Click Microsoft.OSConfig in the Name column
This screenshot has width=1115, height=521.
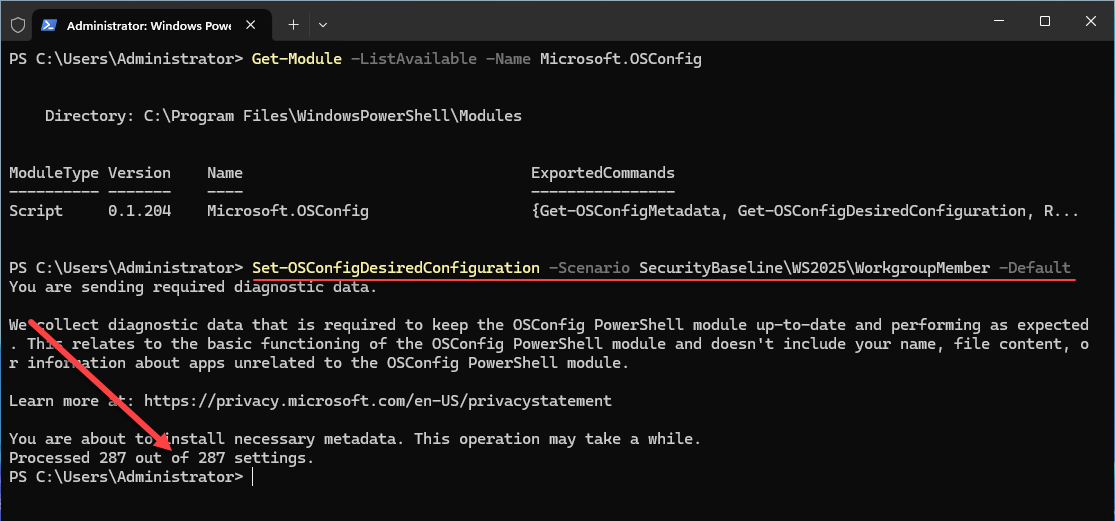[287, 211]
